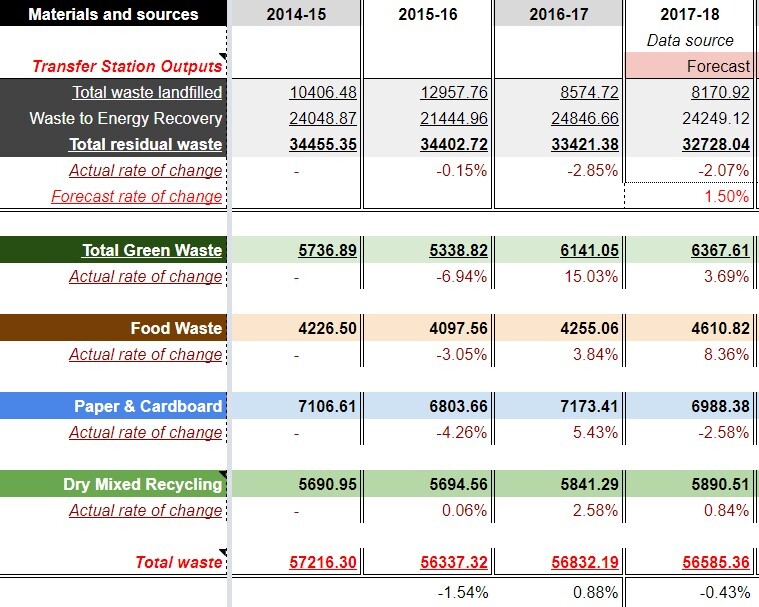Viewport: 759px width, 607px height.
Task: Click the Total Green Waste row label
Action: tap(152, 250)
